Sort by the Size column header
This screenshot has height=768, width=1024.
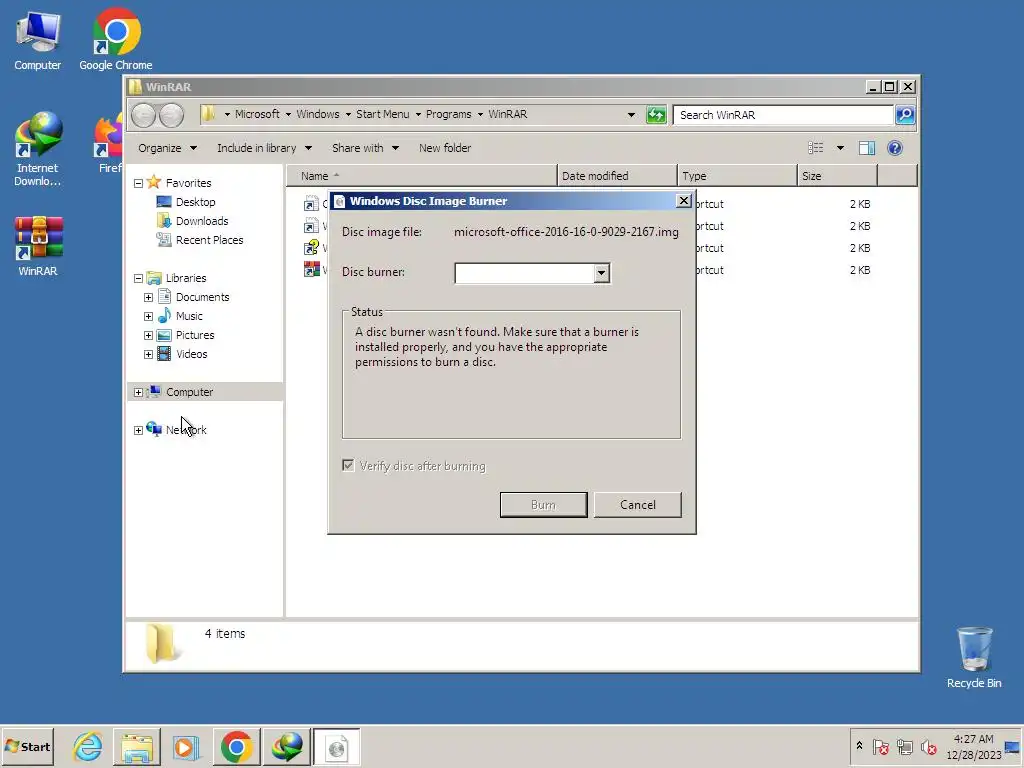[x=837, y=176]
